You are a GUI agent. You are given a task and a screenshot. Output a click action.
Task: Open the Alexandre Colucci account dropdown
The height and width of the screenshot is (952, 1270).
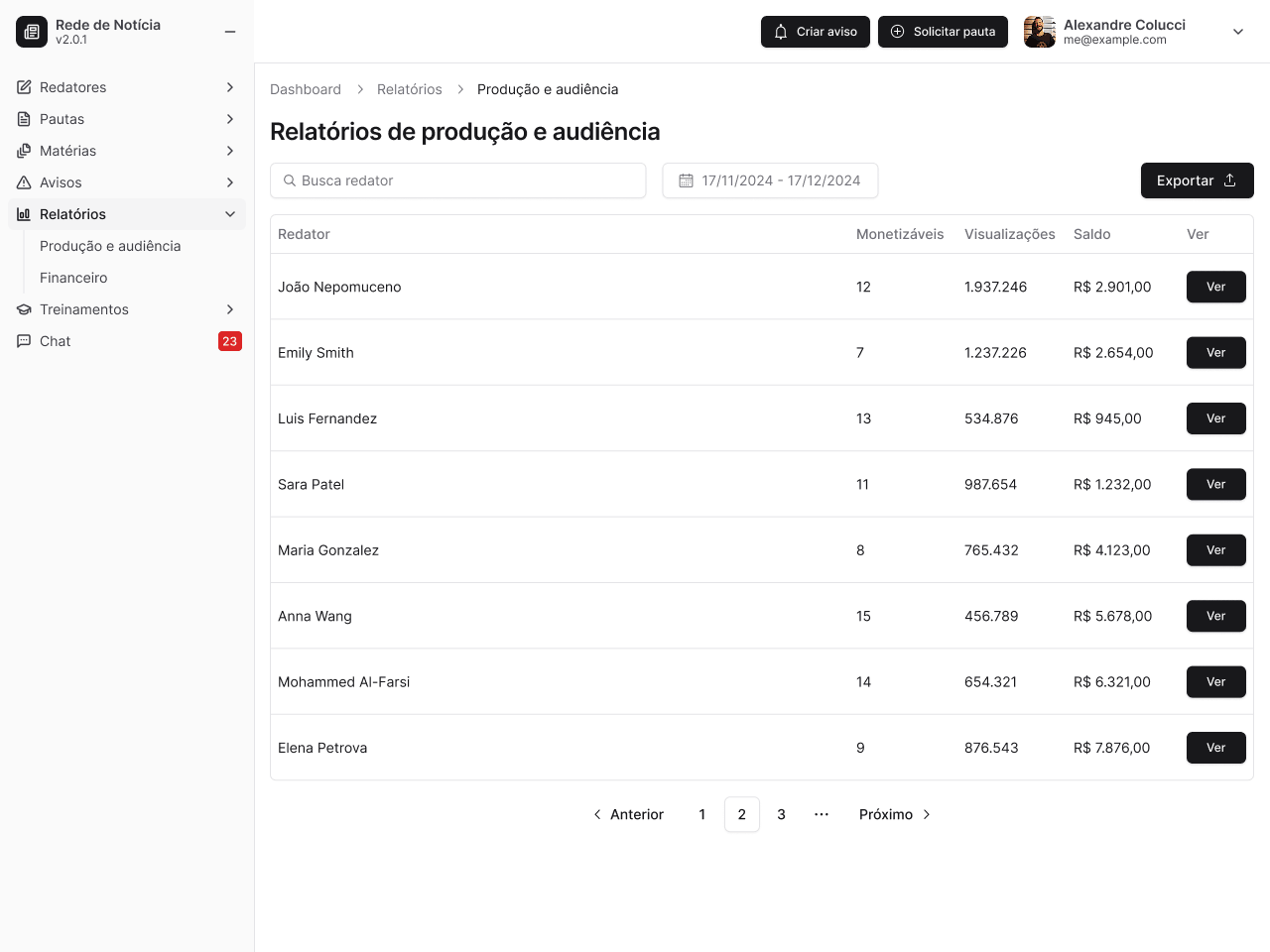pyautogui.click(x=1237, y=31)
